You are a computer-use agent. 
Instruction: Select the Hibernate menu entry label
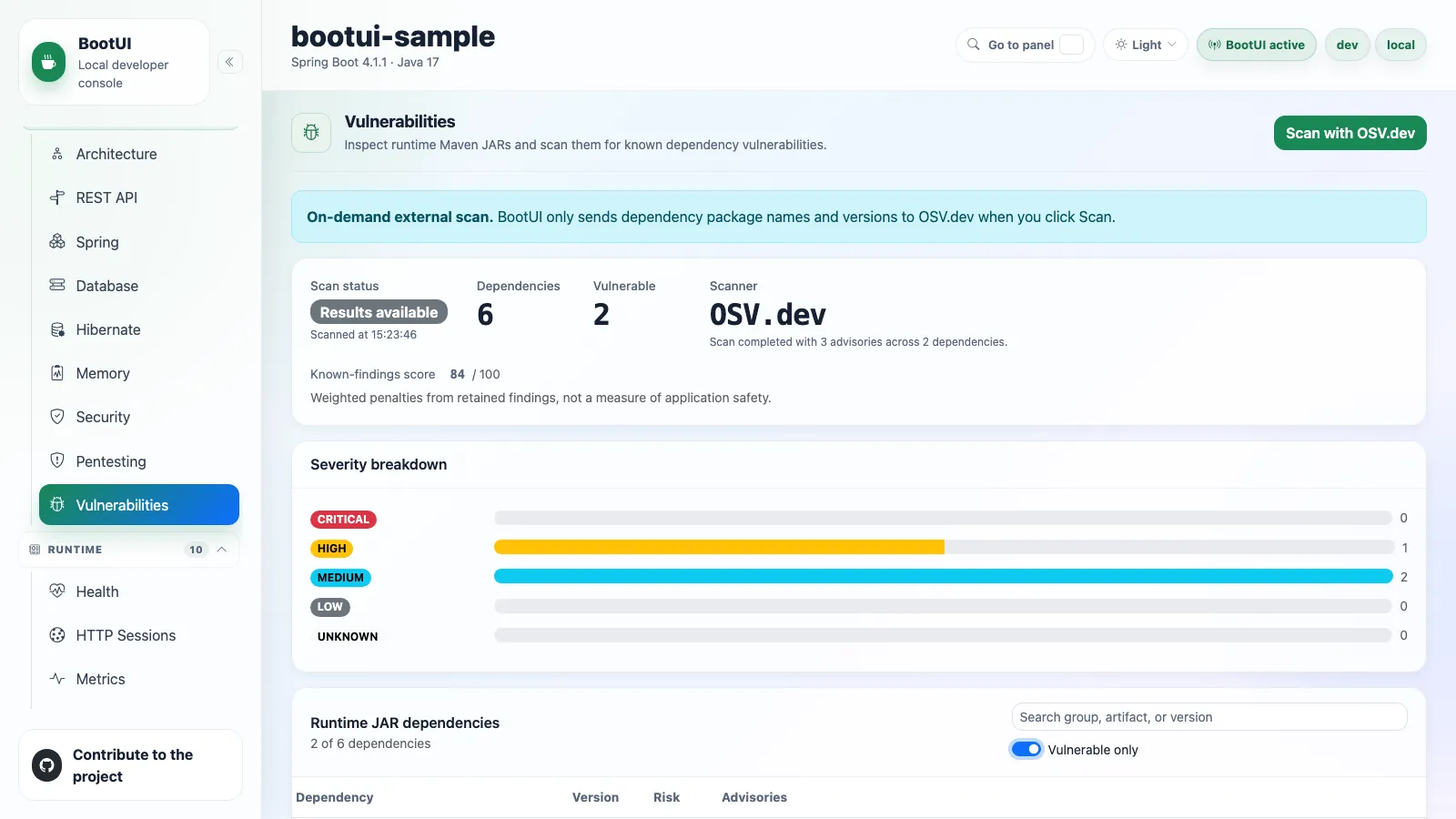(108, 329)
